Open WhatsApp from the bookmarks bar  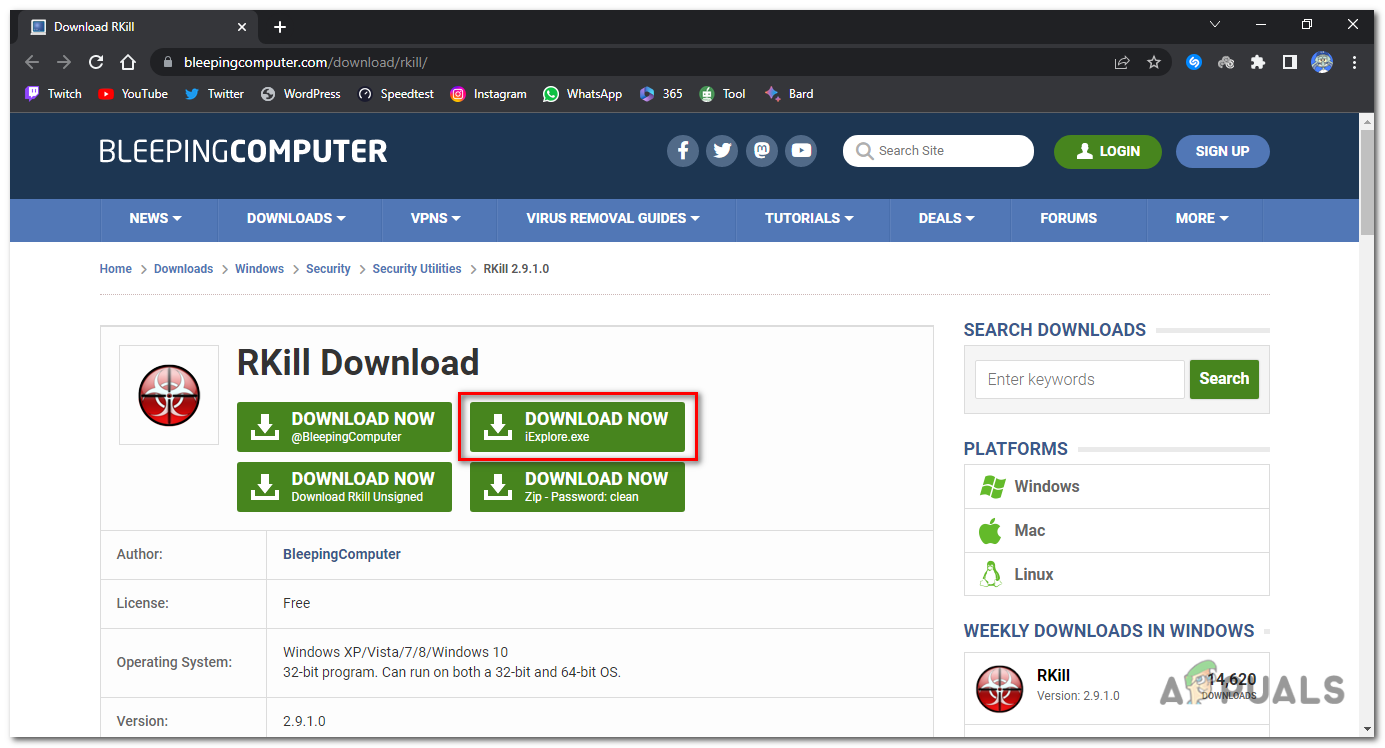[582, 93]
